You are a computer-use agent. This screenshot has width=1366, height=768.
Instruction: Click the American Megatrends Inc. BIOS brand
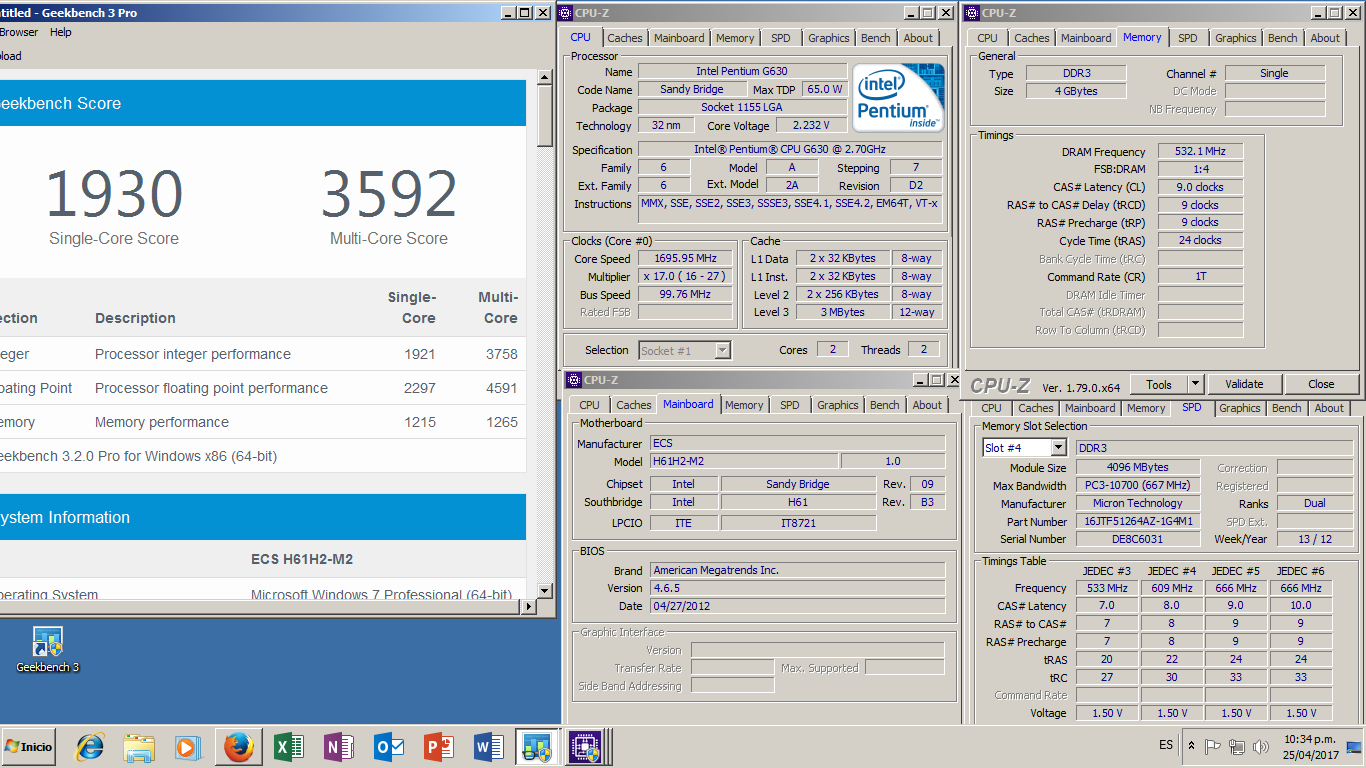tap(797, 570)
